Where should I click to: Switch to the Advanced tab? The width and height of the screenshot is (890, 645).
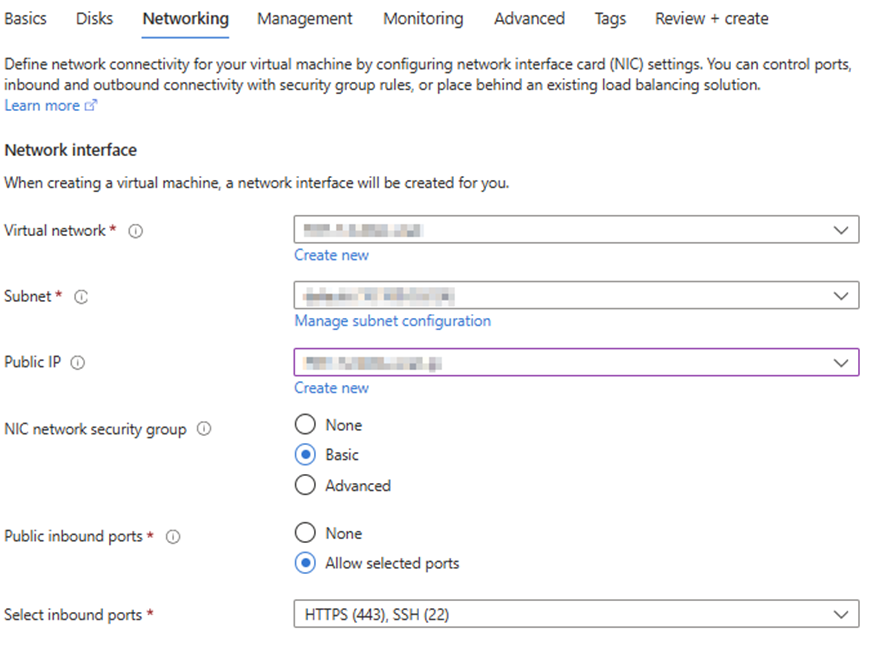pyautogui.click(x=529, y=19)
